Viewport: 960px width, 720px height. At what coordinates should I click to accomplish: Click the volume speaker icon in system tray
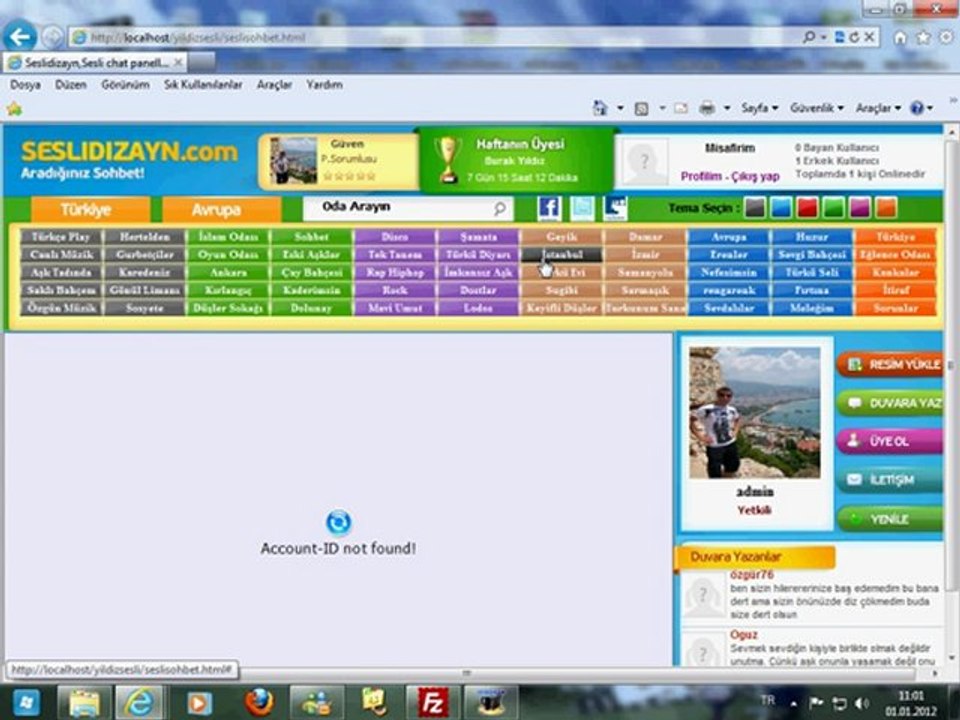point(862,703)
